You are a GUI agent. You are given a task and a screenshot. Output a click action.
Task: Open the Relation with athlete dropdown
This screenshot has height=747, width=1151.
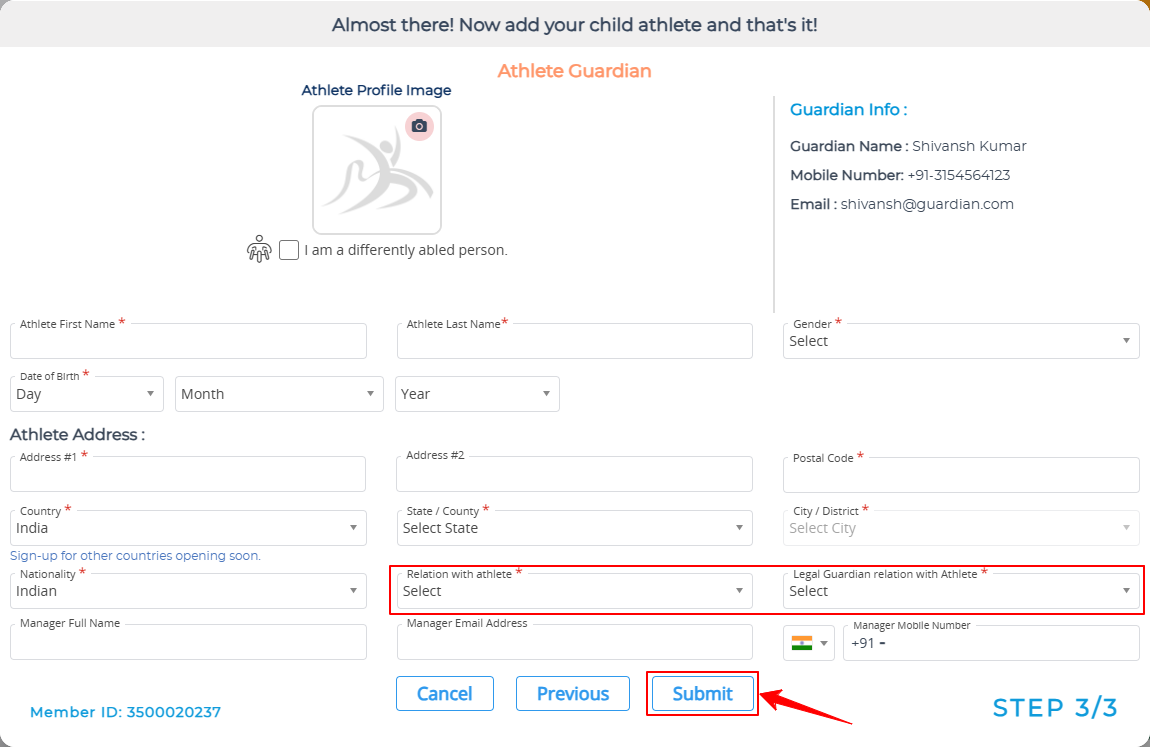pyautogui.click(x=574, y=591)
